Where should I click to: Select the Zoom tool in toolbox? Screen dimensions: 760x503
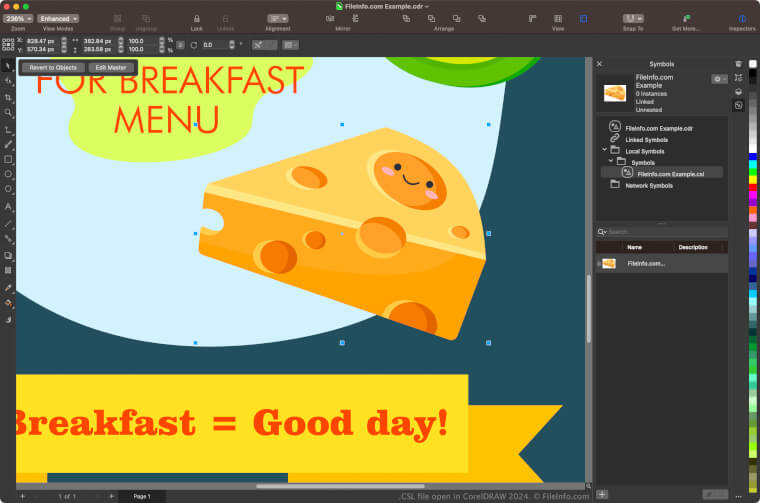pos(8,113)
